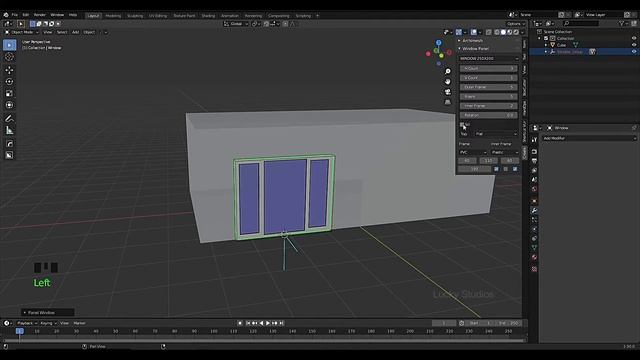Screen dimensions: 640x360
Task: Click proportional editing icon in header
Action: 285,24
